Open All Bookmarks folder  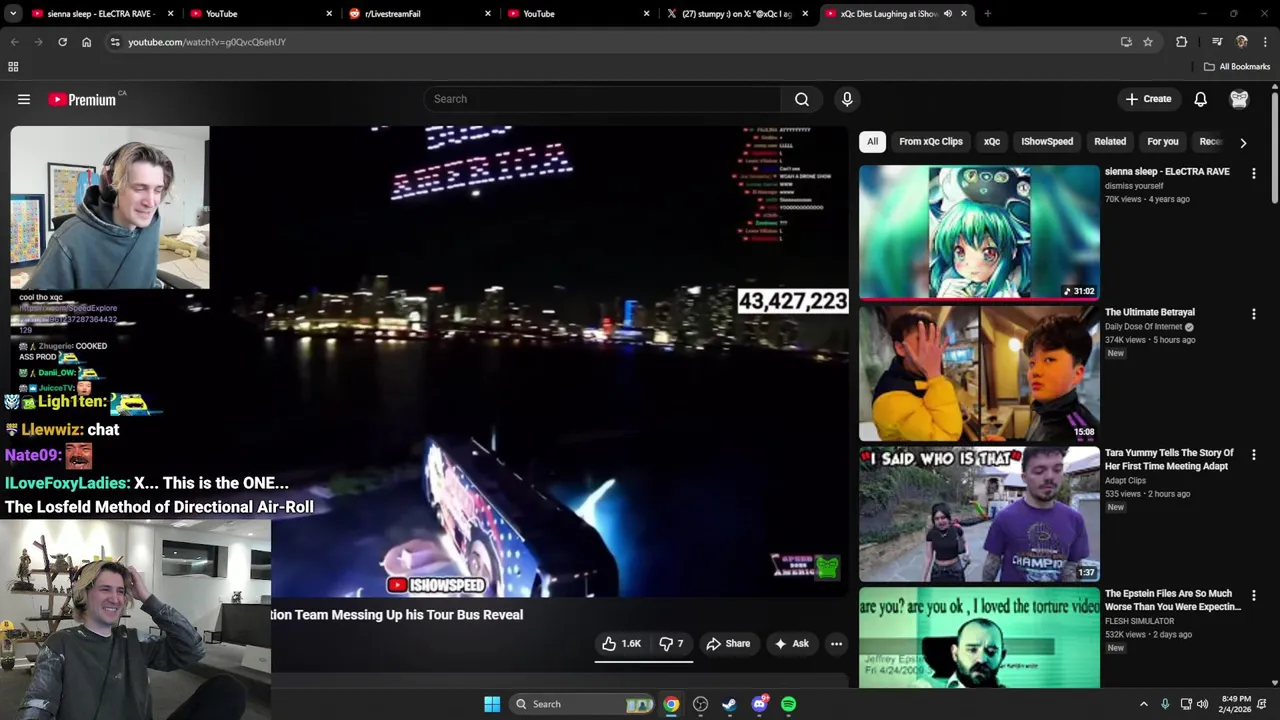pos(1236,67)
